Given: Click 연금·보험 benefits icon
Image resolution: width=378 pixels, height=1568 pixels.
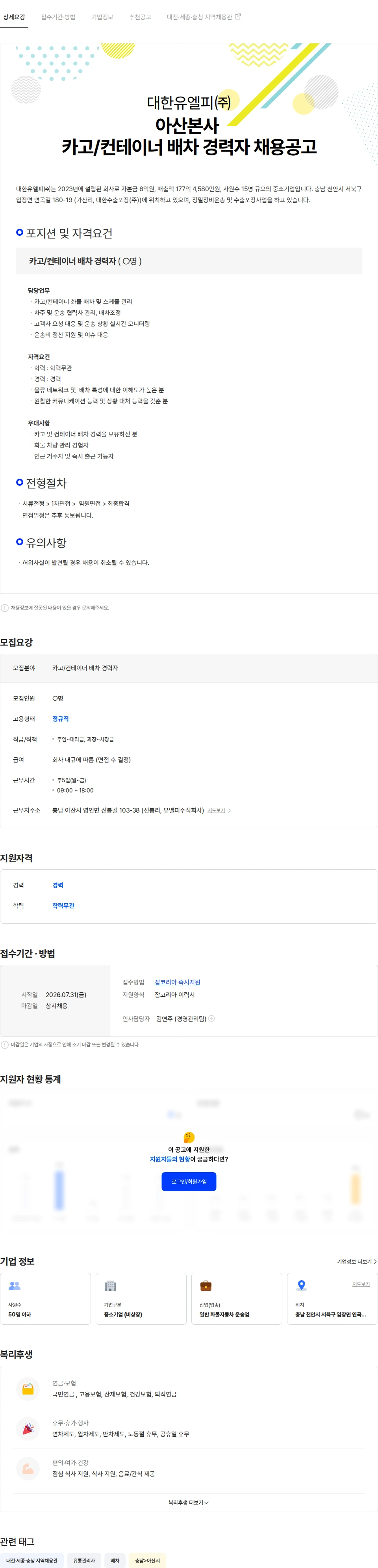Looking at the screenshot, I should [x=28, y=1389].
